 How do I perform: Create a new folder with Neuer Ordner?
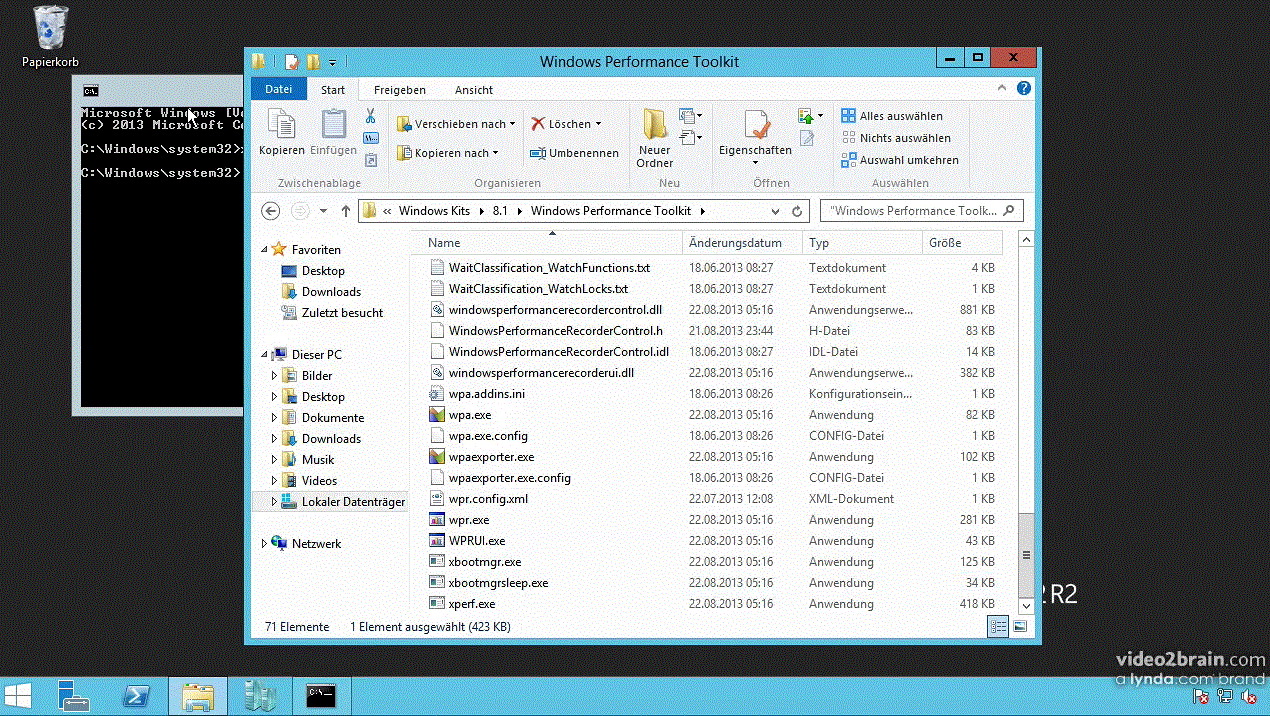[x=655, y=138]
